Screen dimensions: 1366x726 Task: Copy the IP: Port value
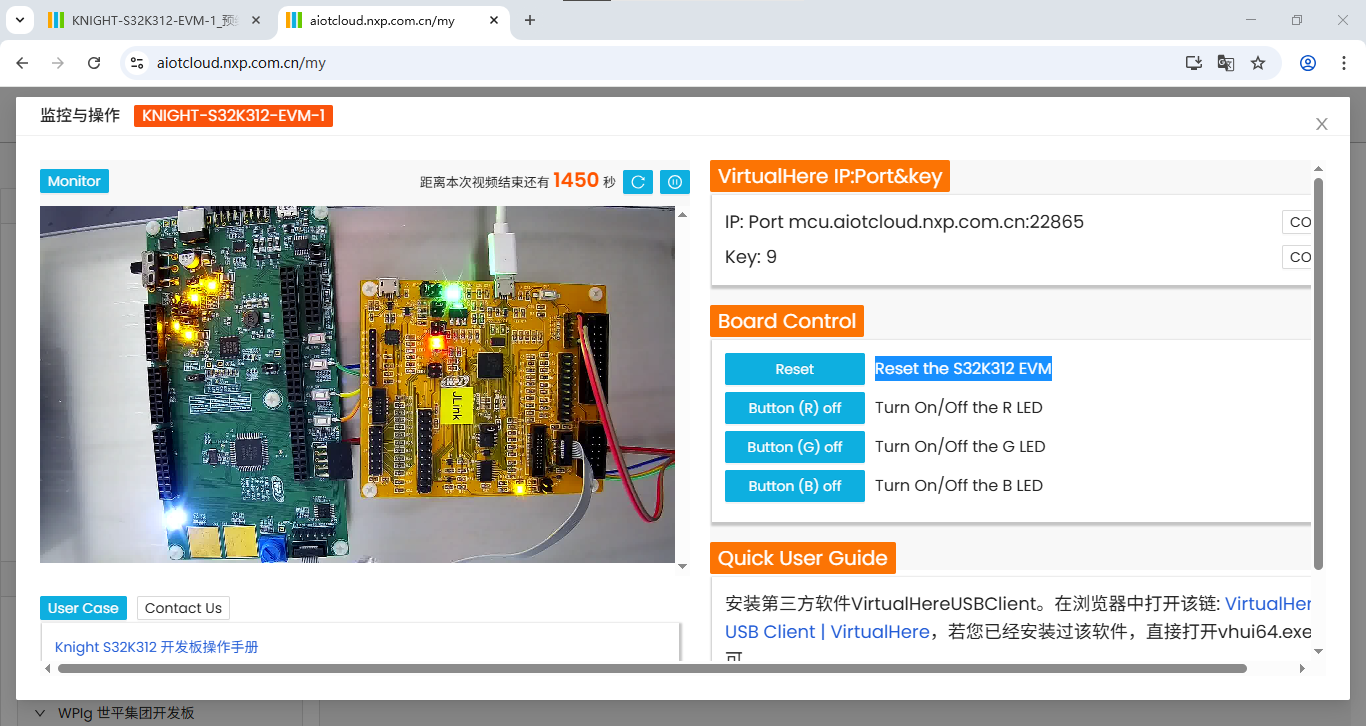1297,222
